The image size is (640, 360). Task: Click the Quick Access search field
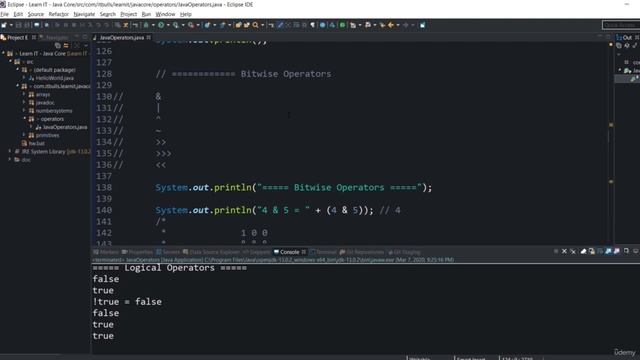click(x=621, y=25)
